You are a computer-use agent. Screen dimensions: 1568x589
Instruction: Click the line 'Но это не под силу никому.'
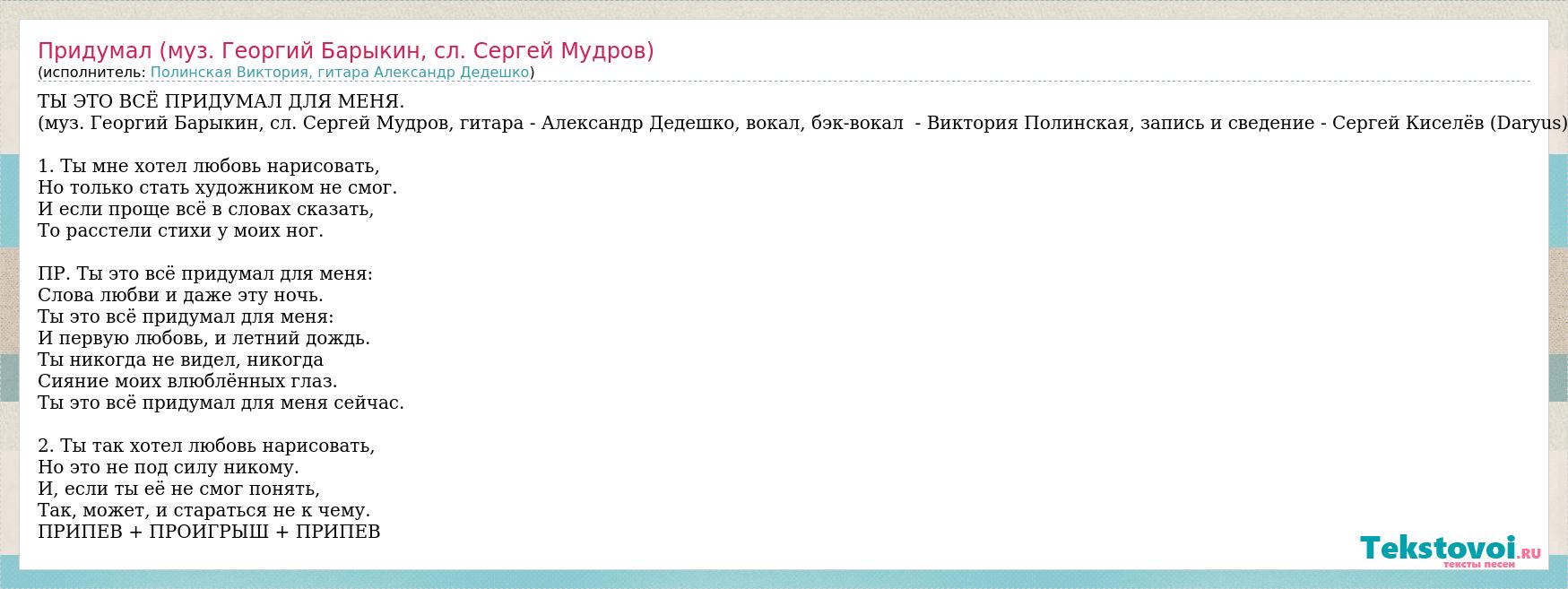(x=169, y=467)
